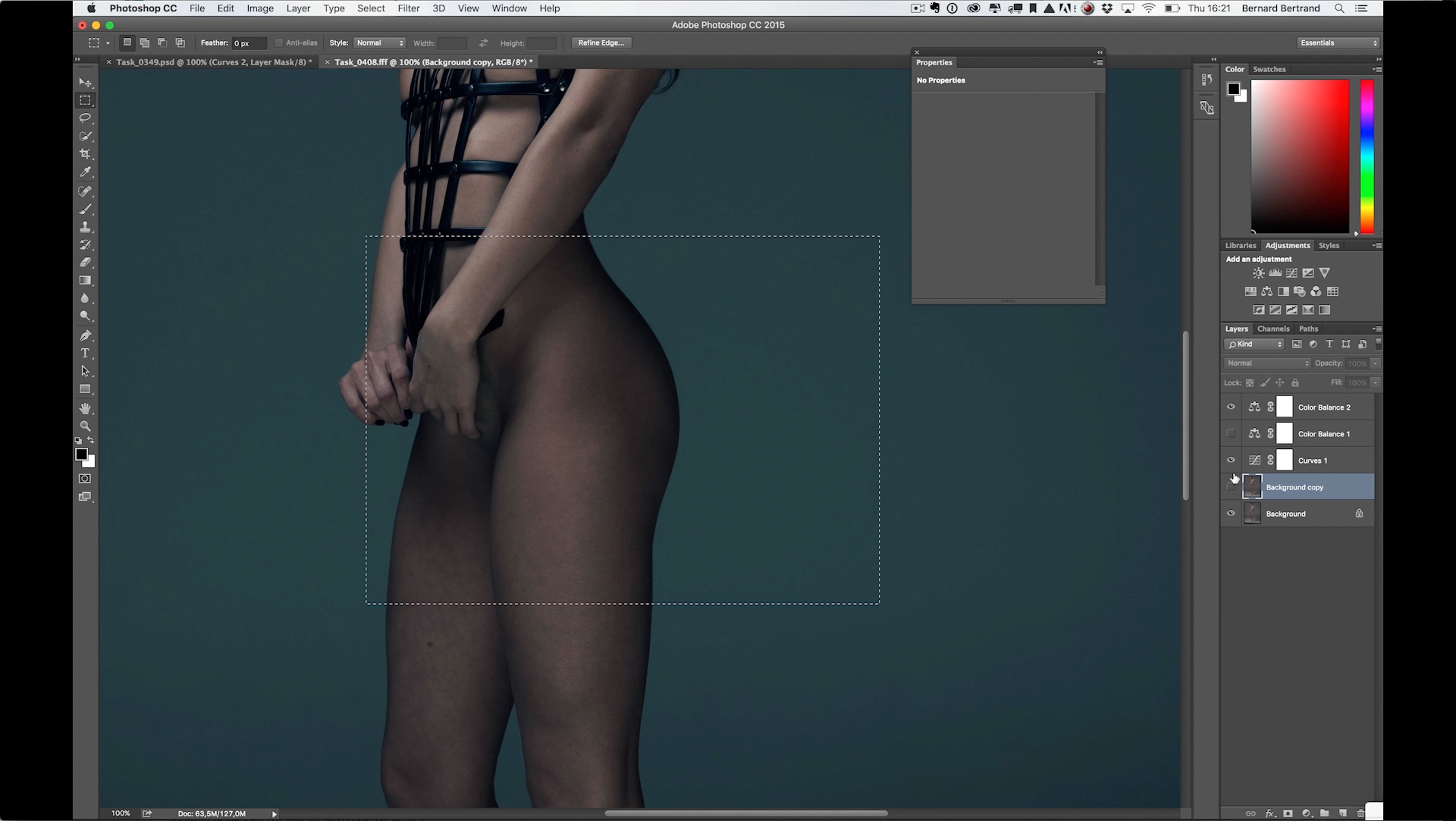Hide the Background layer
This screenshot has width=1456, height=821.
coord(1230,513)
